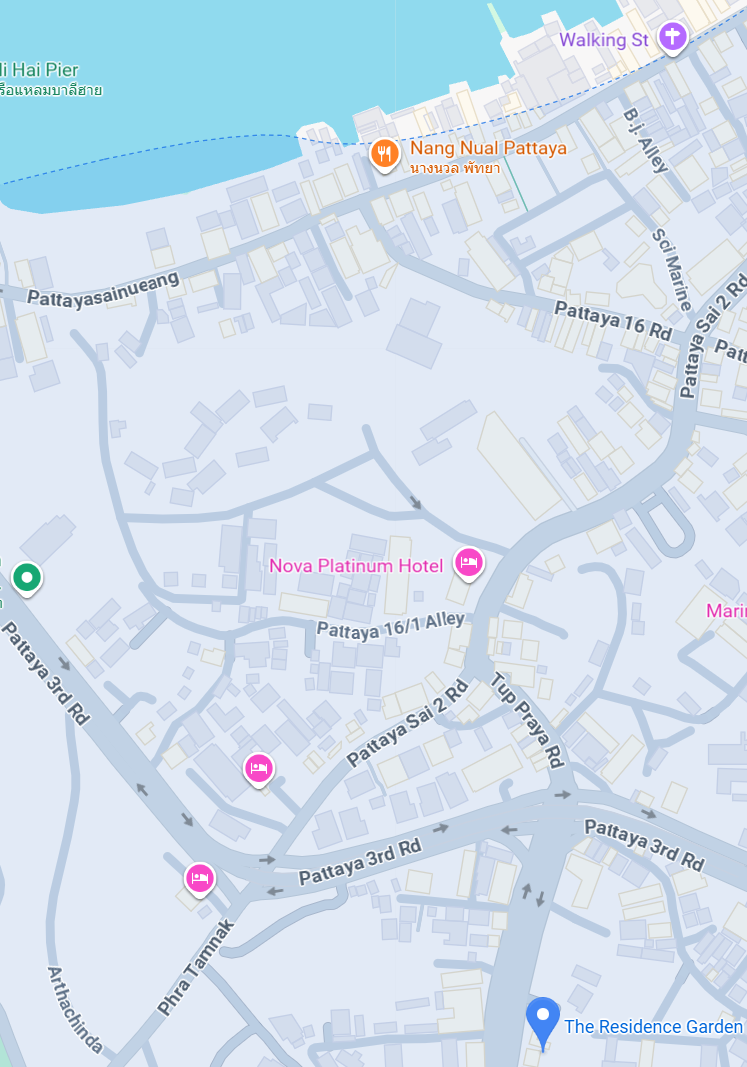Select the green circle marker near Pattaya 3rd Rd

tap(27, 579)
